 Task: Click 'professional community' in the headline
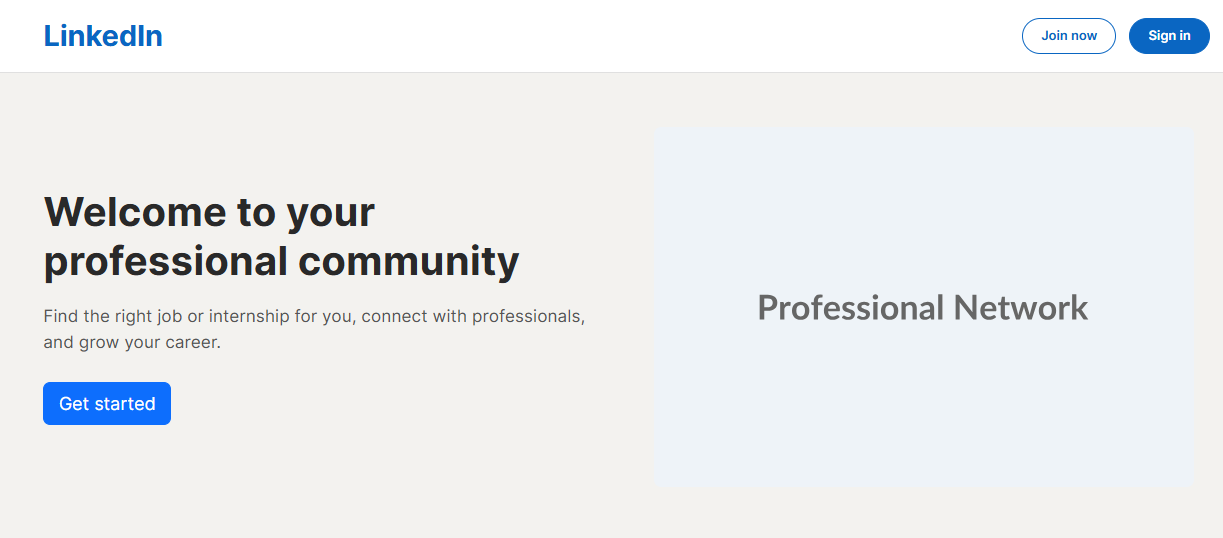point(281,261)
